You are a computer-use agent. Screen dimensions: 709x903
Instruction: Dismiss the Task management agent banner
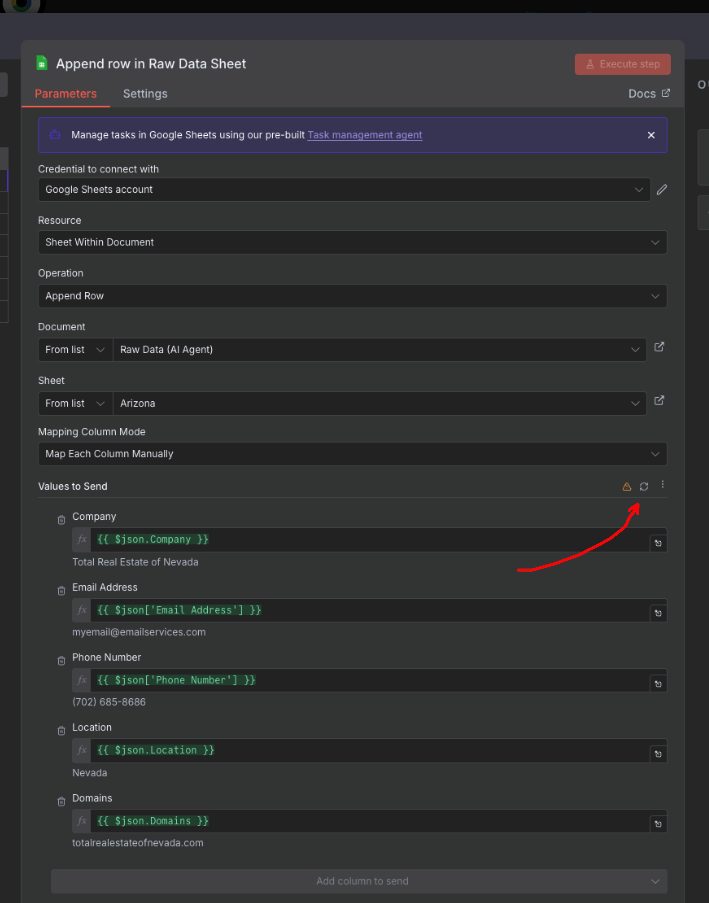[651, 135]
